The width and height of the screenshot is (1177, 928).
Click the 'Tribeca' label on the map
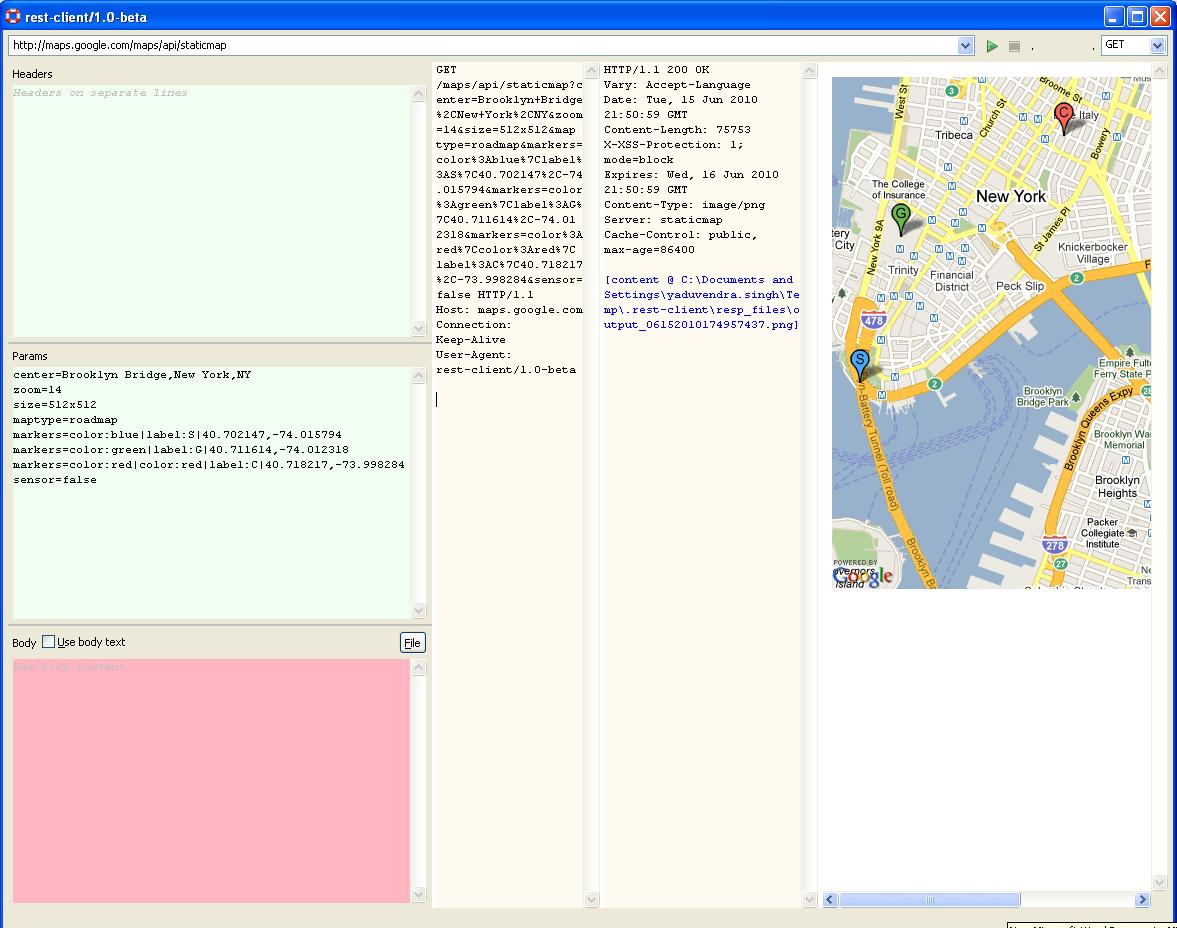coord(953,134)
